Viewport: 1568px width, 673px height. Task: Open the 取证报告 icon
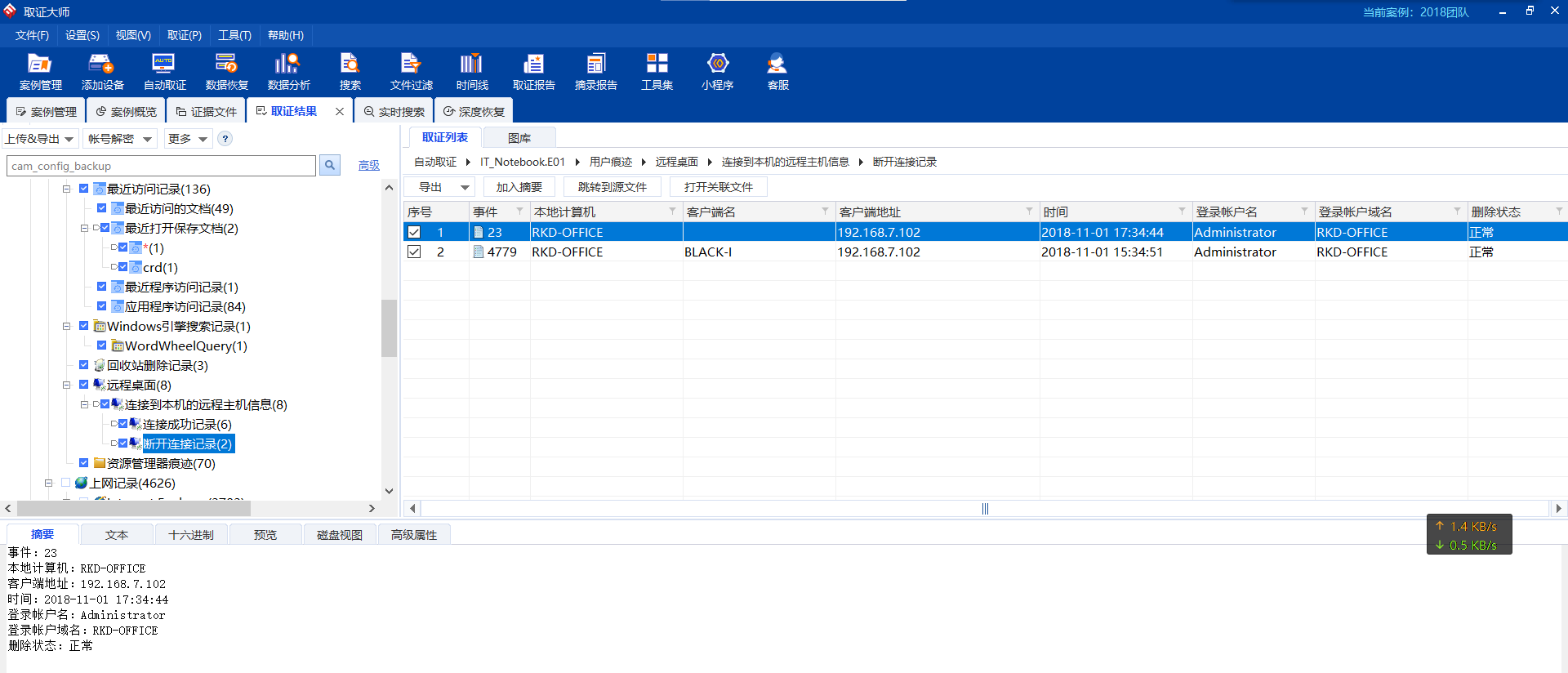[x=533, y=72]
